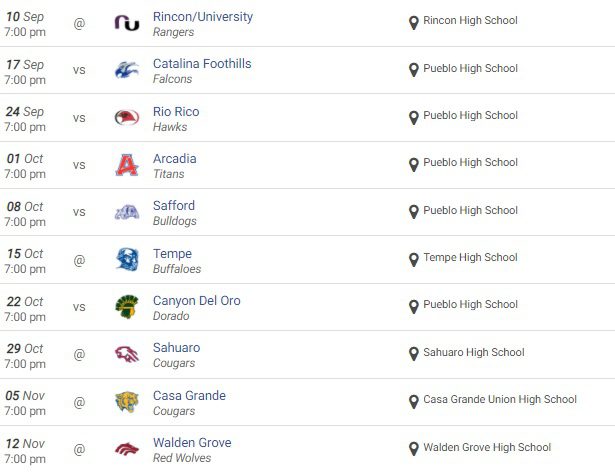Screen dimensions: 615x474
Task: Click the Safford Bulldogs team logo
Action: 127,212
